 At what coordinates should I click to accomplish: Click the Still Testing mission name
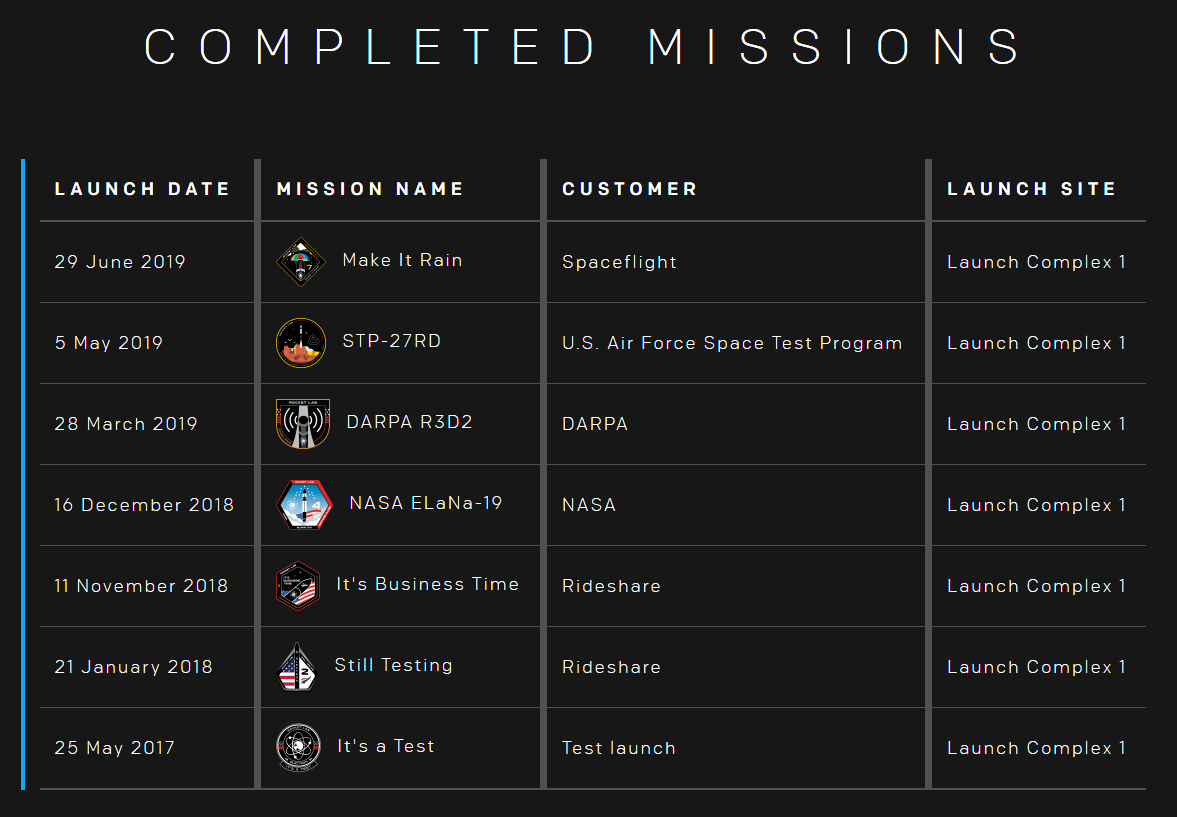coord(393,665)
